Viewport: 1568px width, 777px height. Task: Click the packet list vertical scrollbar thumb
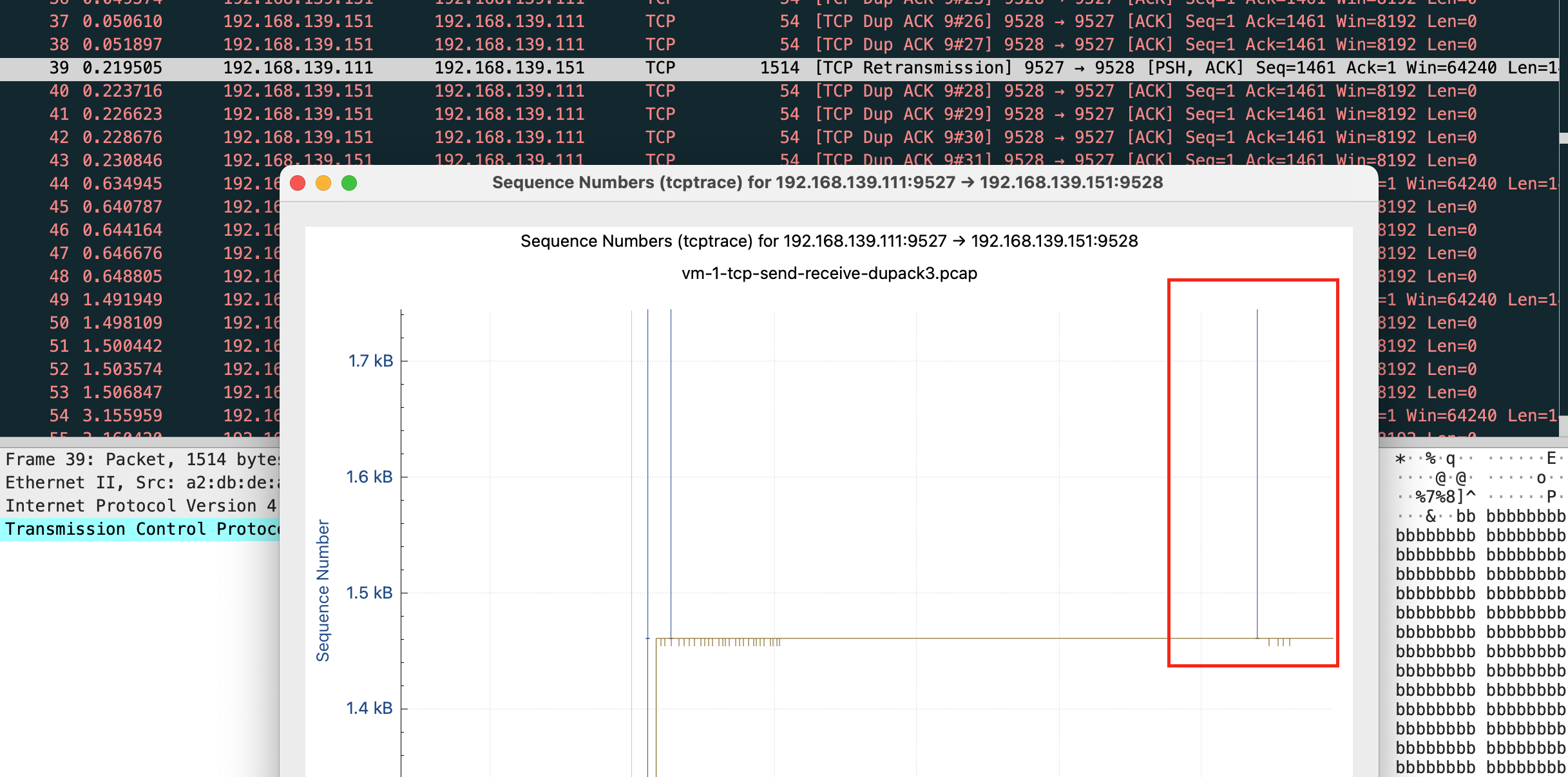click(1563, 138)
